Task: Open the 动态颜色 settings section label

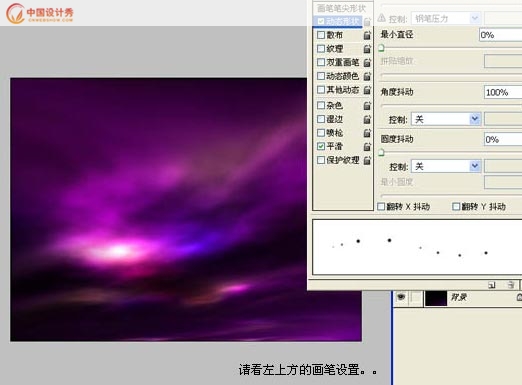Action: click(343, 76)
